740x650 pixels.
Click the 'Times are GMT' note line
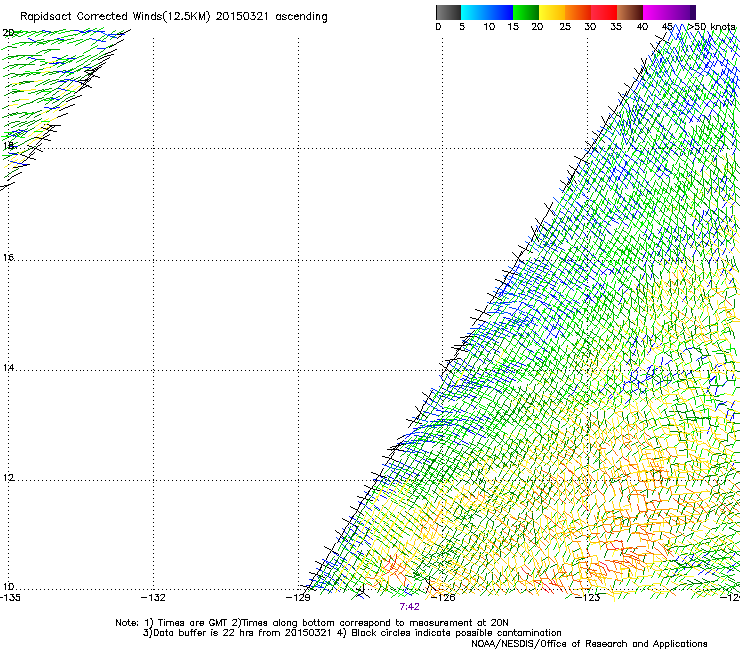pyautogui.click(x=312, y=623)
